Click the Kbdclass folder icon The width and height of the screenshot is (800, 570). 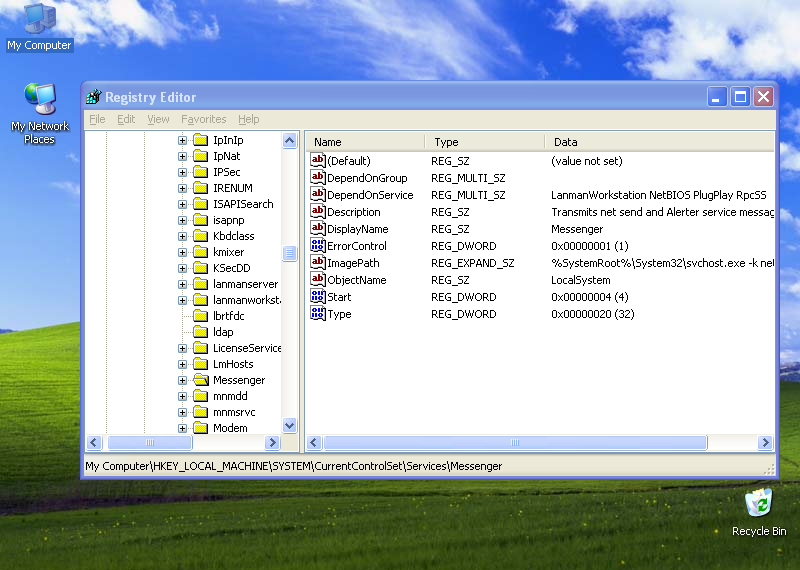click(x=201, y=236)
